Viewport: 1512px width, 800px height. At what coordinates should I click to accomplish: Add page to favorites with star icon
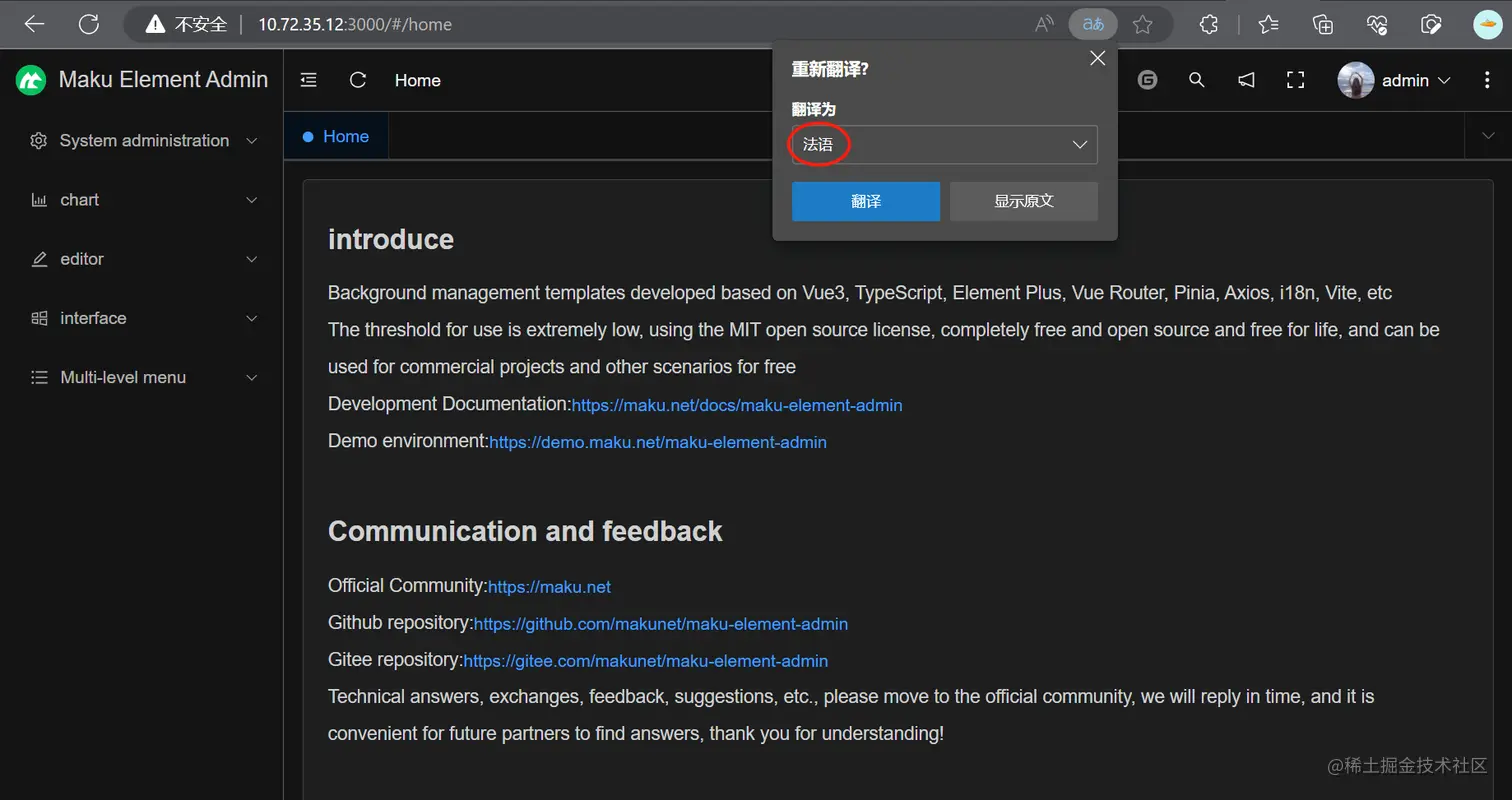pos(1143,24)
